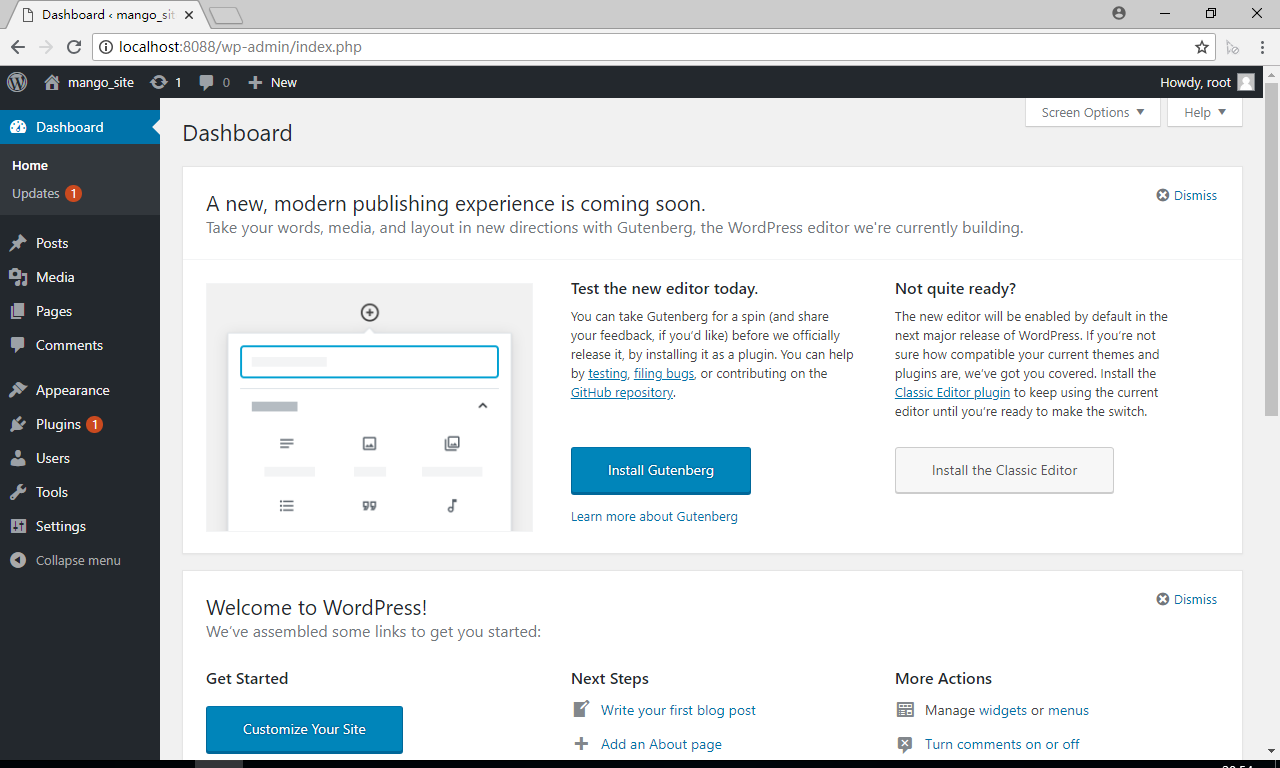Dismiss the Welcome to WordPress panel
The image size is (1280, 768).
pyautogui.click(x=1187, y=599)
